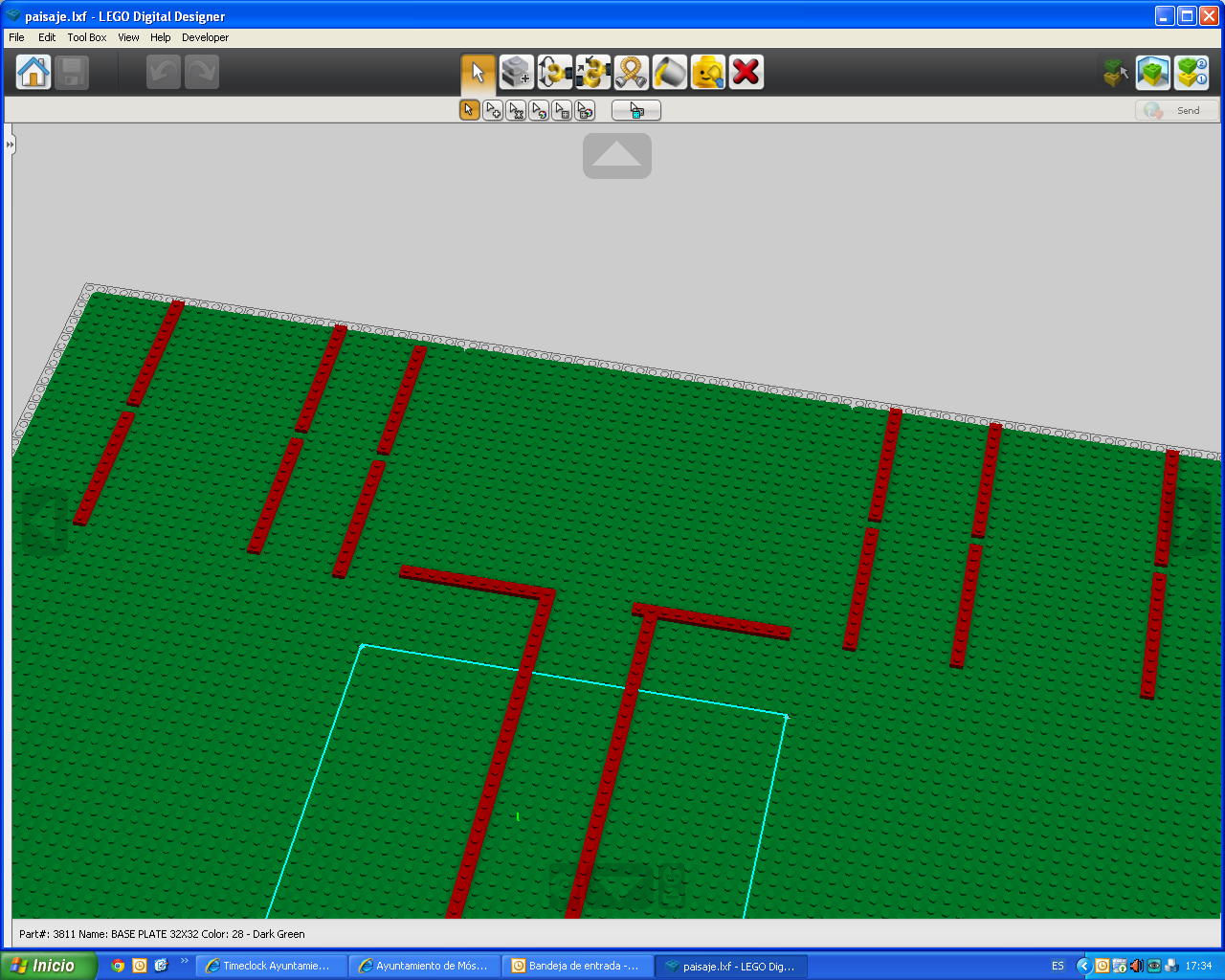
Task: Open the Tool Box menu
Action: [x=87, y=37]
